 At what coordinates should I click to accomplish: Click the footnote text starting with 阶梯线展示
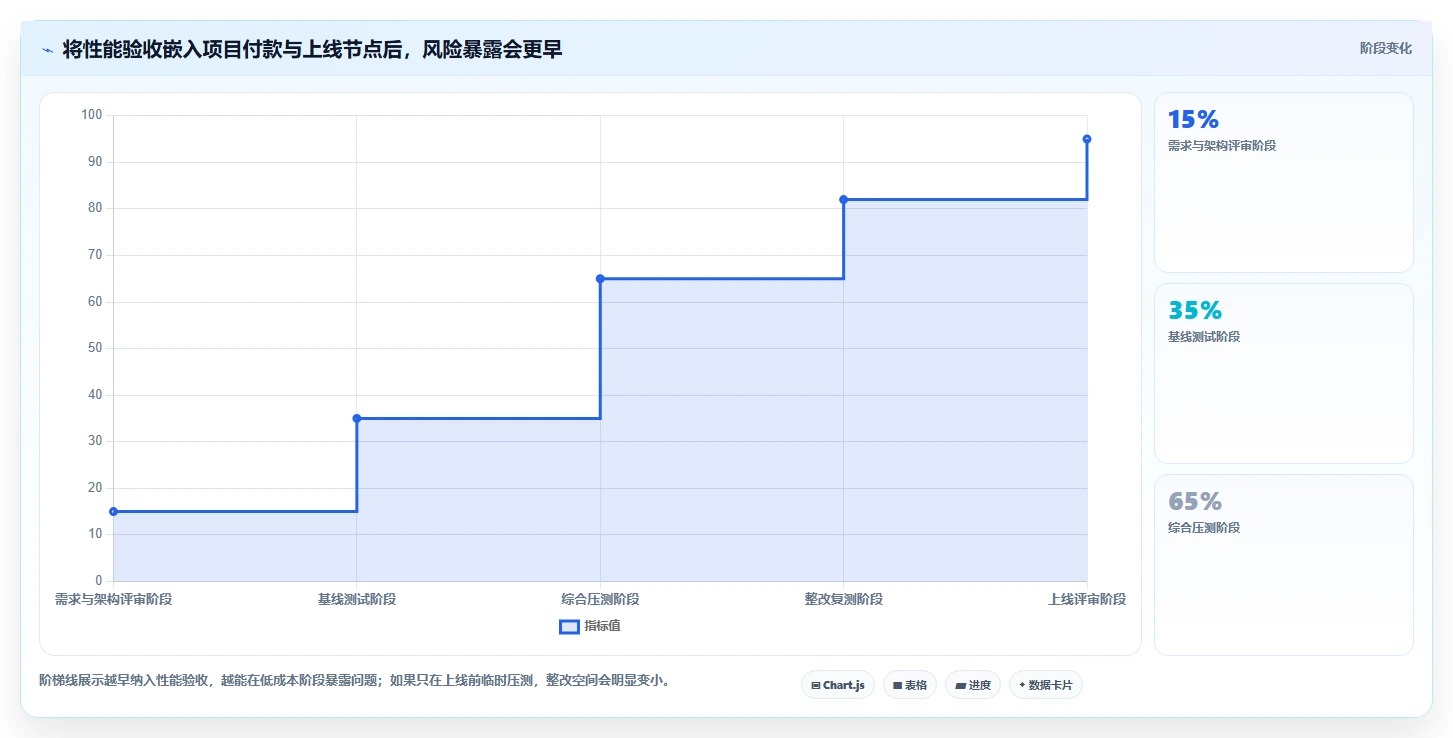[x=354, y=681]
